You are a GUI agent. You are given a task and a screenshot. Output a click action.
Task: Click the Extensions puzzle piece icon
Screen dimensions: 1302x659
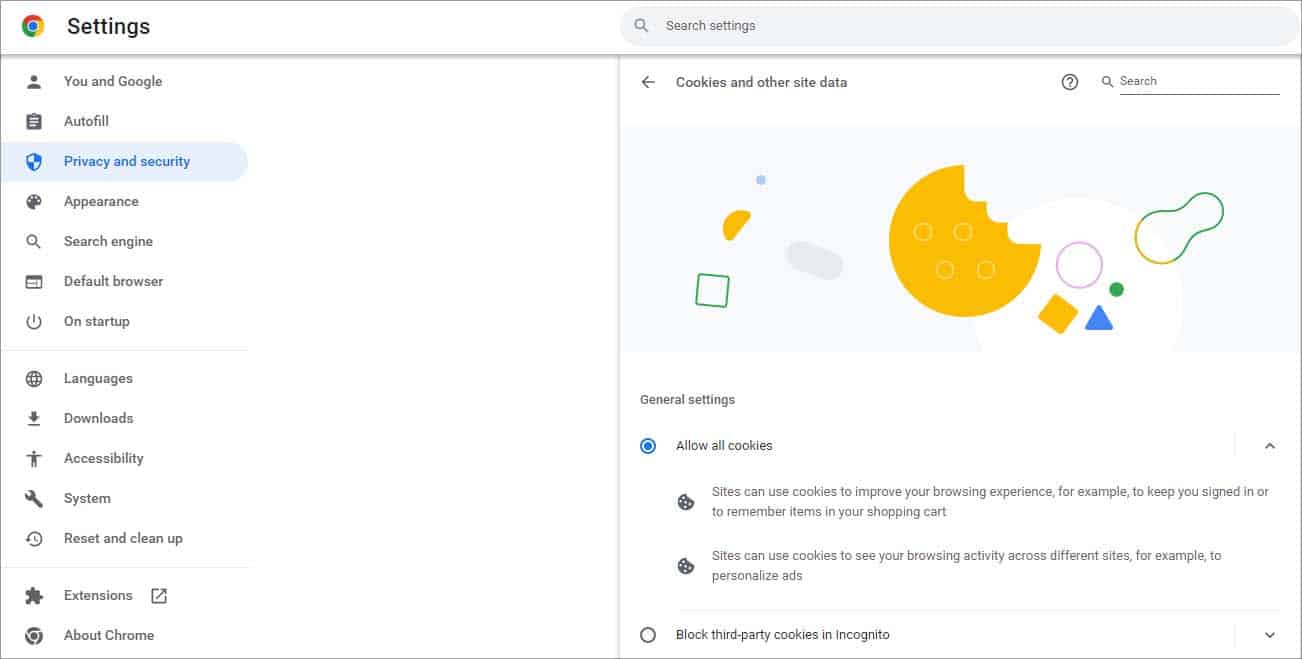coord(34,596)
